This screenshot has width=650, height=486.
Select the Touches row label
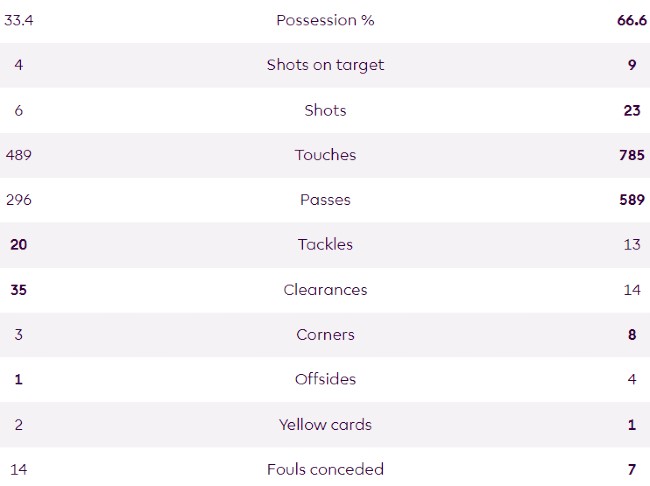pos(325,155)
